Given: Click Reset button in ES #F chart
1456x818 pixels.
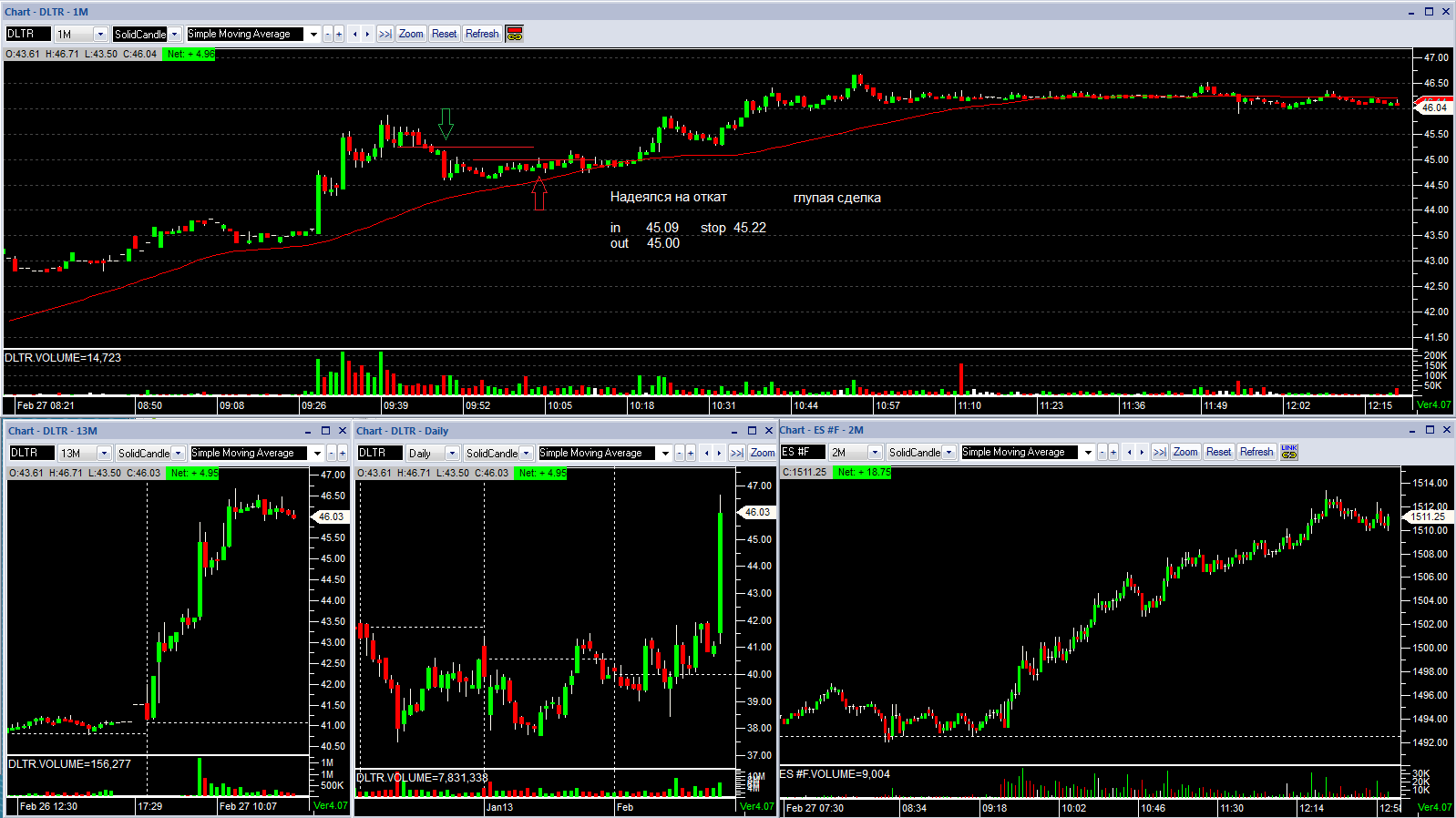Looking at the screenshot, I should pyautogui.click(x=1219, y=452).
